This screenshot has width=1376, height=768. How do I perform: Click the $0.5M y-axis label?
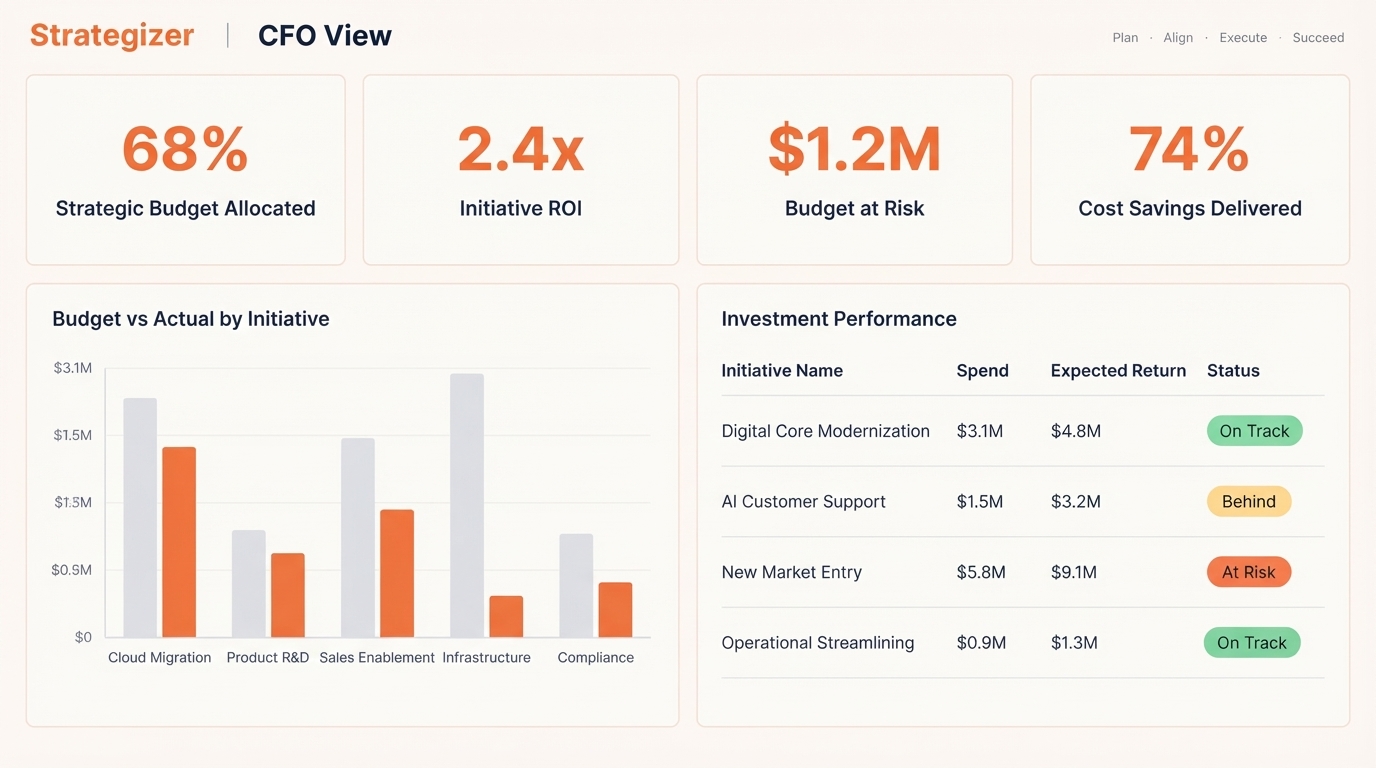pos(72,570)
